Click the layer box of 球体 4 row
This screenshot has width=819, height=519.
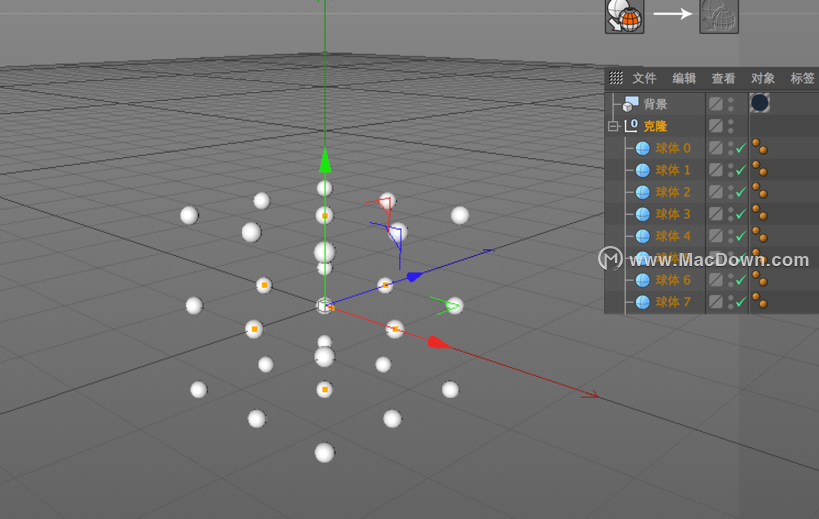point(716,236)
